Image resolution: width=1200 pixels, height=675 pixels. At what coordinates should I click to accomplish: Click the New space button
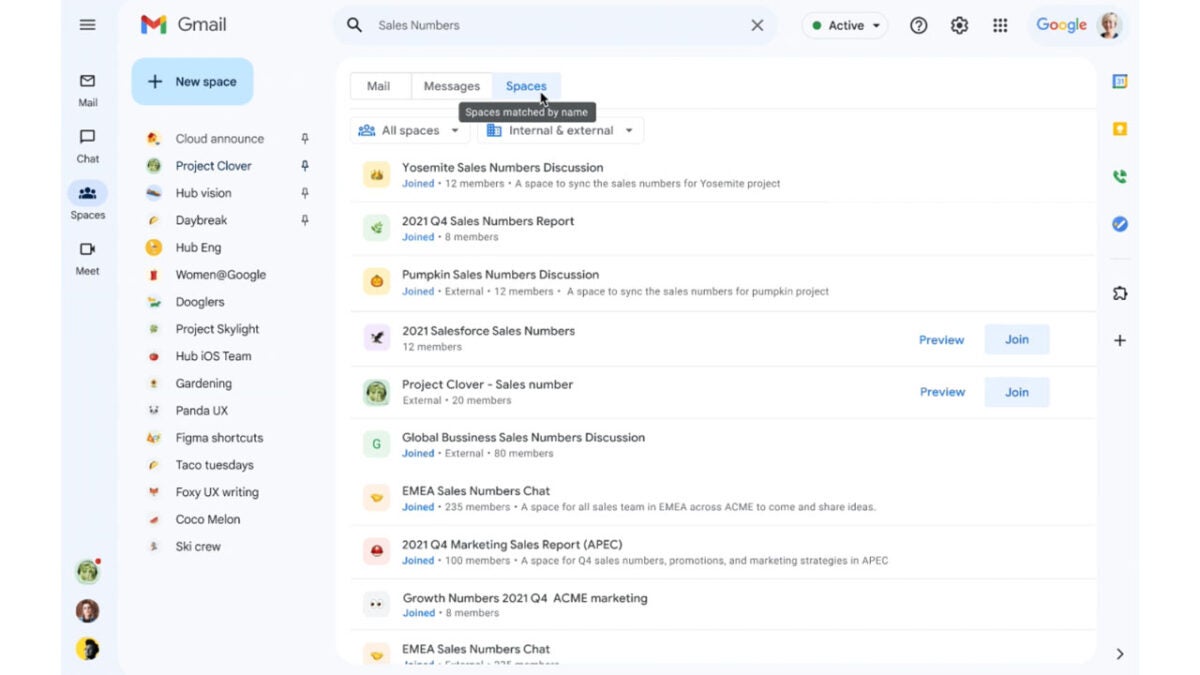192,82
